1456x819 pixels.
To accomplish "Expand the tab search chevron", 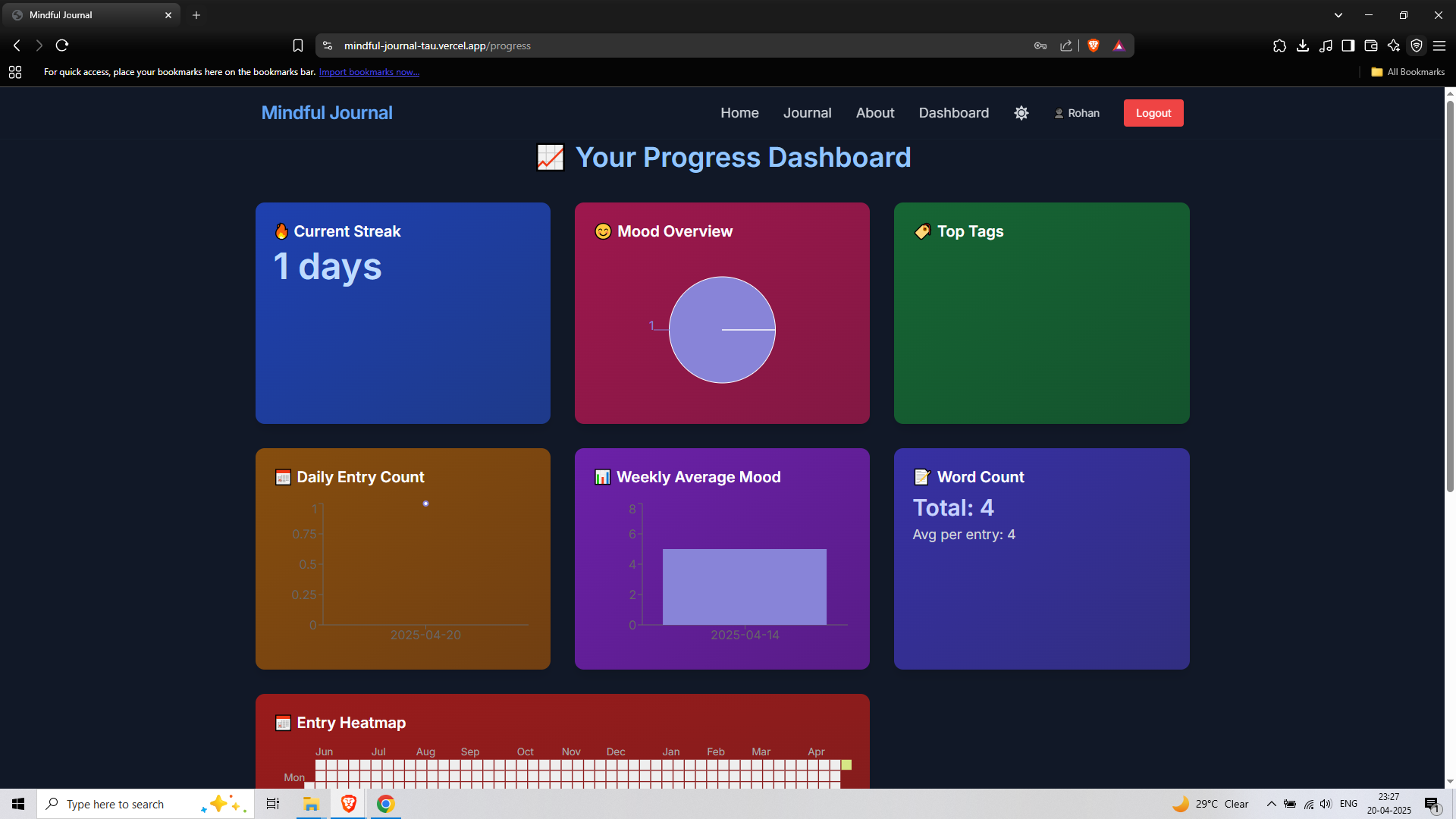I will click(1338, 15).
